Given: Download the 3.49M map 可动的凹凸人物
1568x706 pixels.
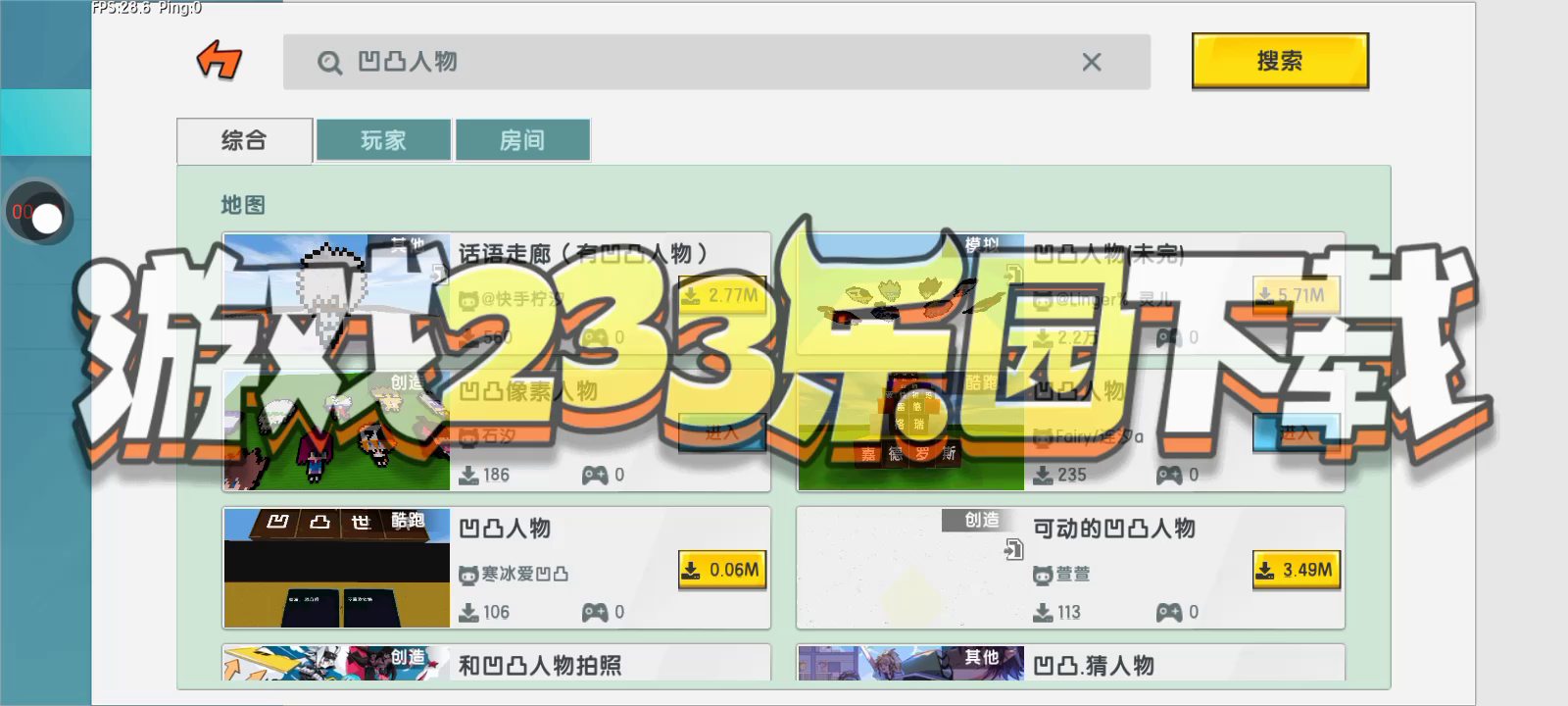Looking at the screenshot, I should [1296, 570].
